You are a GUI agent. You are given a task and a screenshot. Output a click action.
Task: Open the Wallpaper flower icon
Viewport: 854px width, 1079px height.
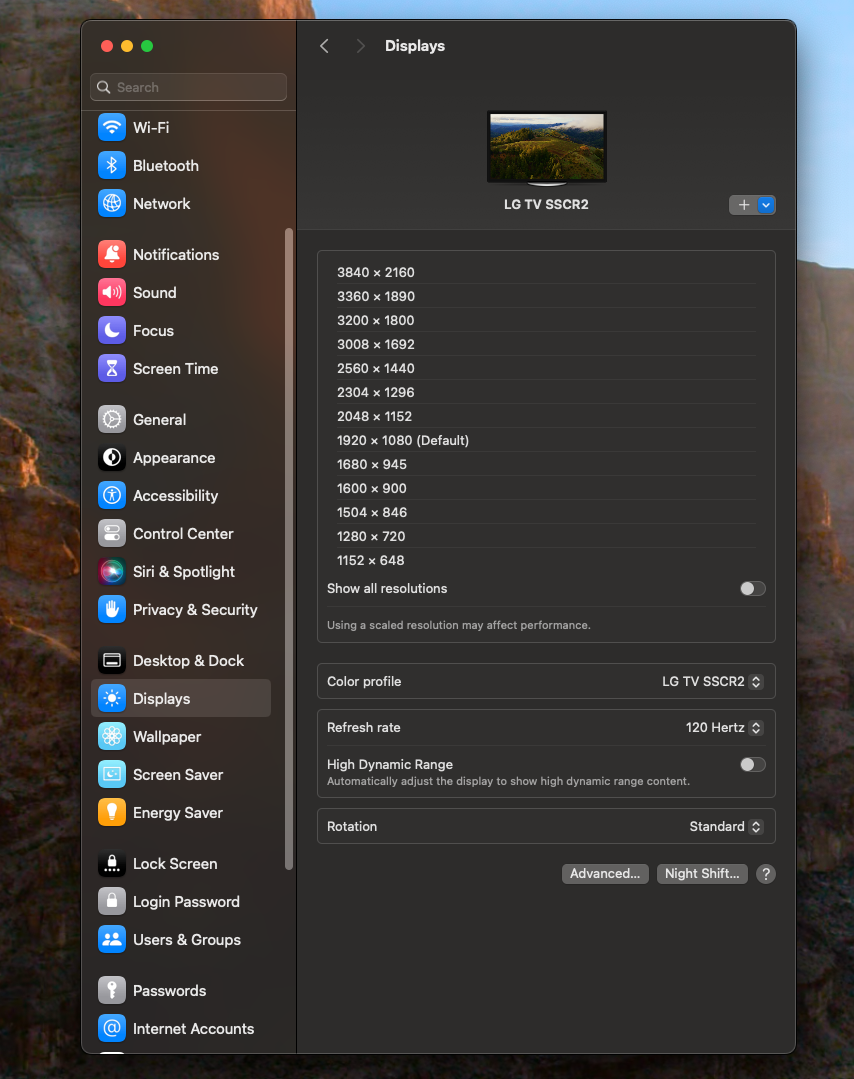coord(111,736)
